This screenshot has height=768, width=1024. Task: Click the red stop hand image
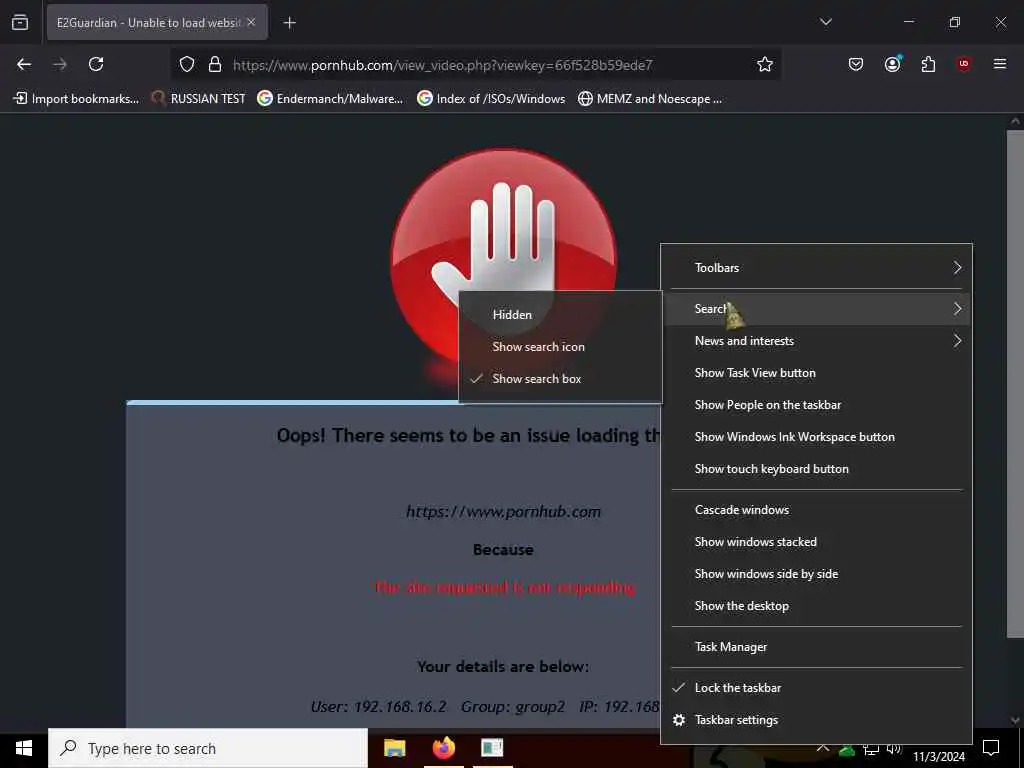pos(504,261)
